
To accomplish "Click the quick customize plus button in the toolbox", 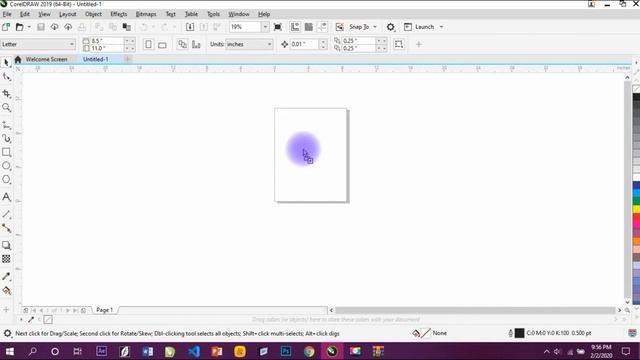I will (6, 309).
